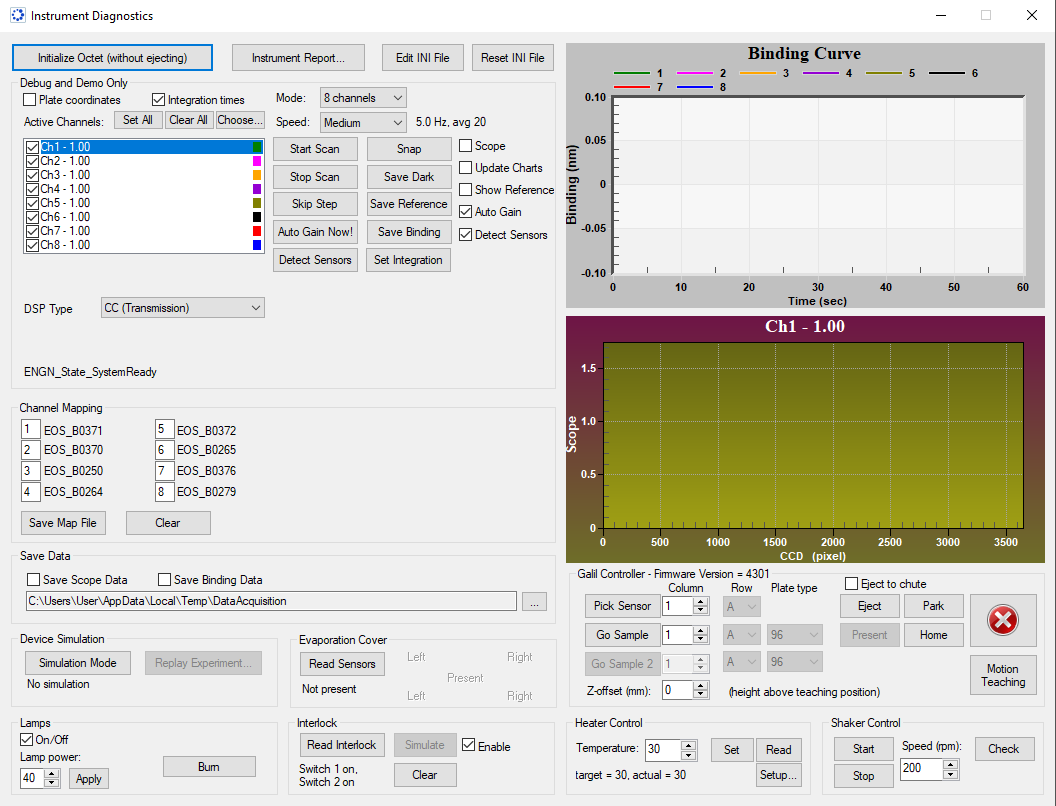Click the Read Interlock button
Screen dimensions: 1056x806
tap(341, 745)
